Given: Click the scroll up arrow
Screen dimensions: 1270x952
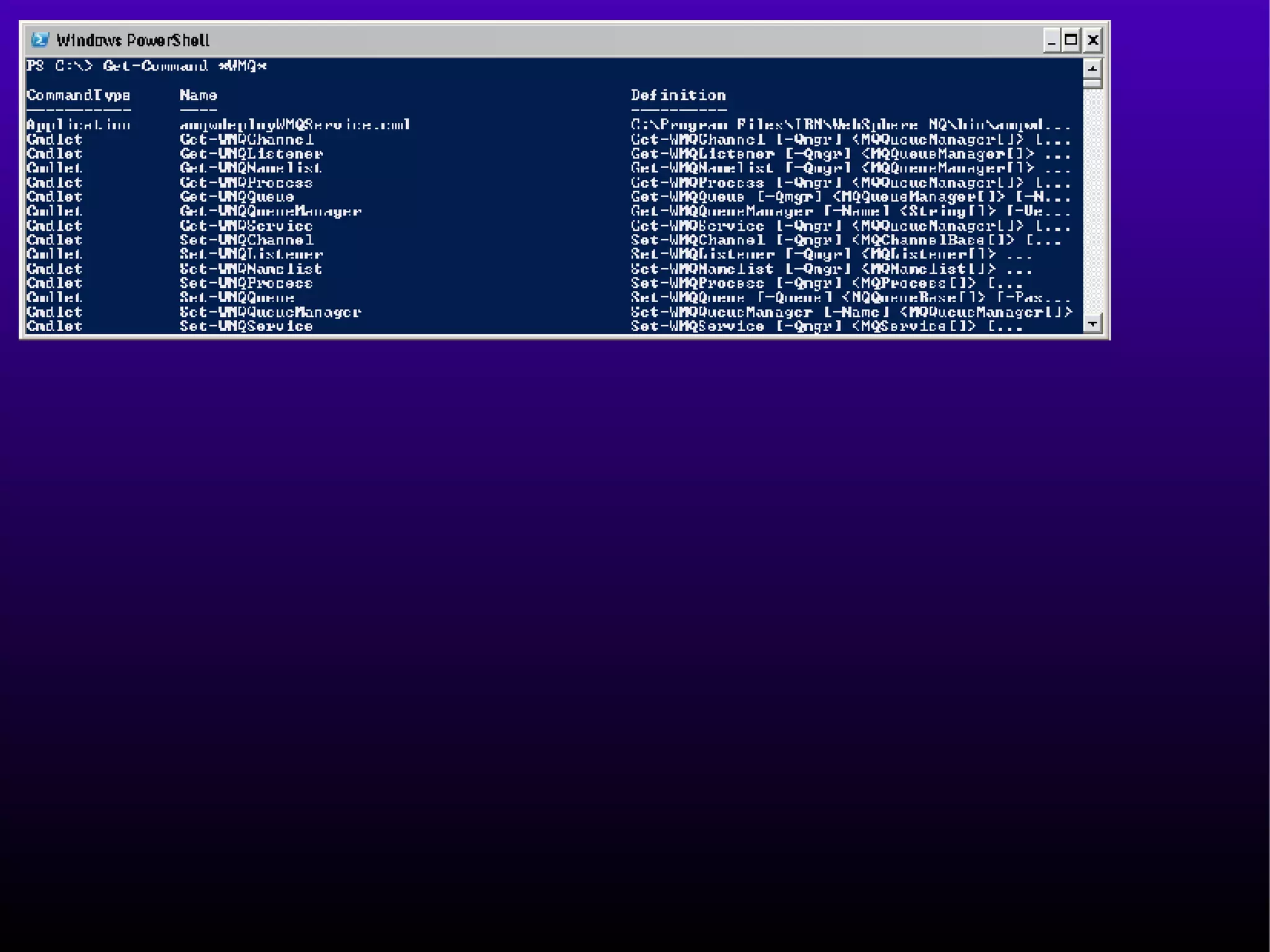Looking at the screenshot, I should pos(1092,68).
